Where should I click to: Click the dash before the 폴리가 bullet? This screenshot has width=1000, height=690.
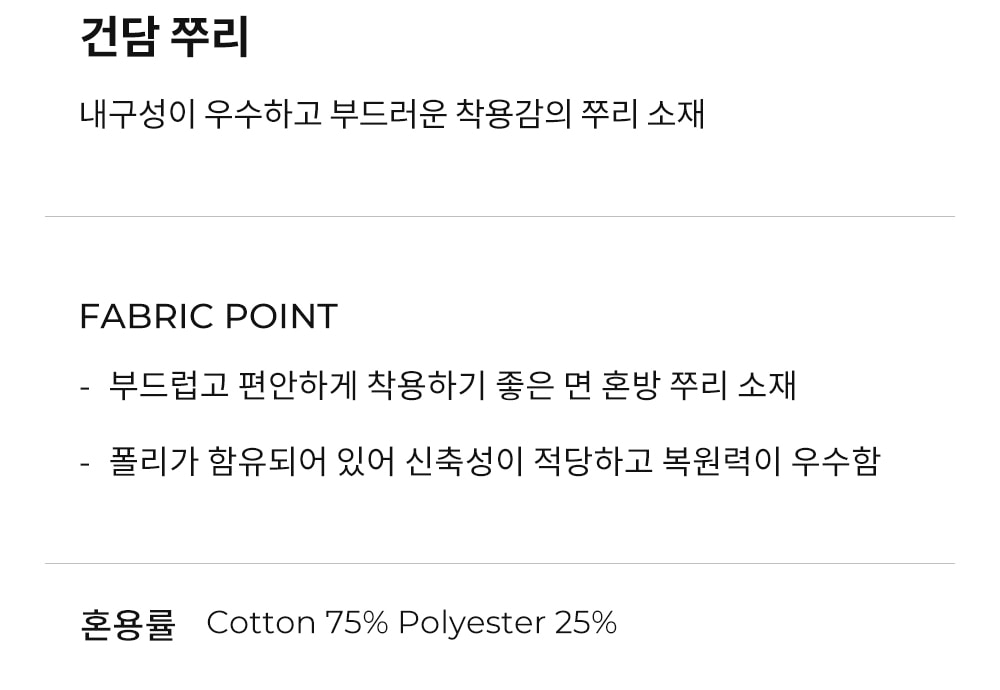pos(85,462)
